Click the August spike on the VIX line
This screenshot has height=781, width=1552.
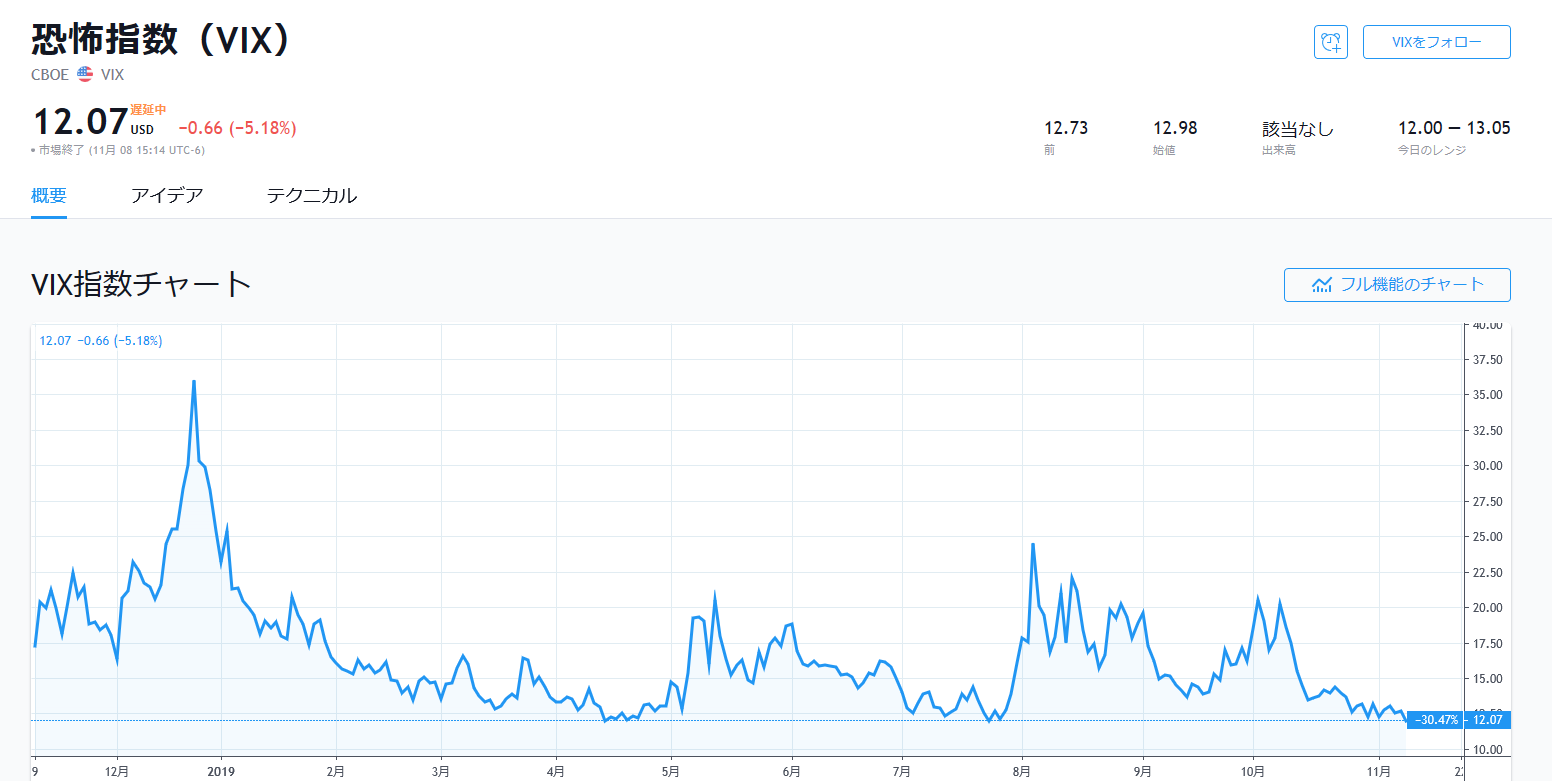pos(1032,545)
